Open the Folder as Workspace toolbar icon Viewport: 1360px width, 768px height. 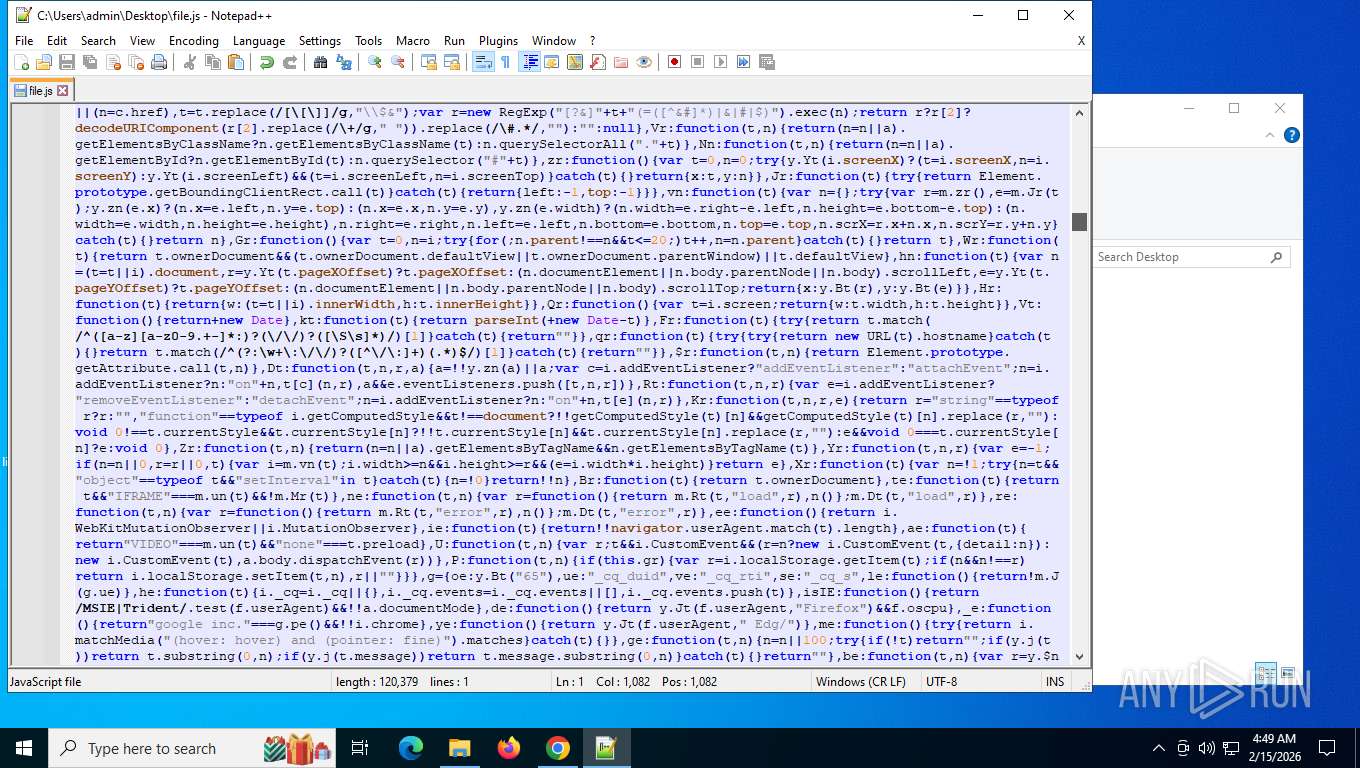[621, 62]
